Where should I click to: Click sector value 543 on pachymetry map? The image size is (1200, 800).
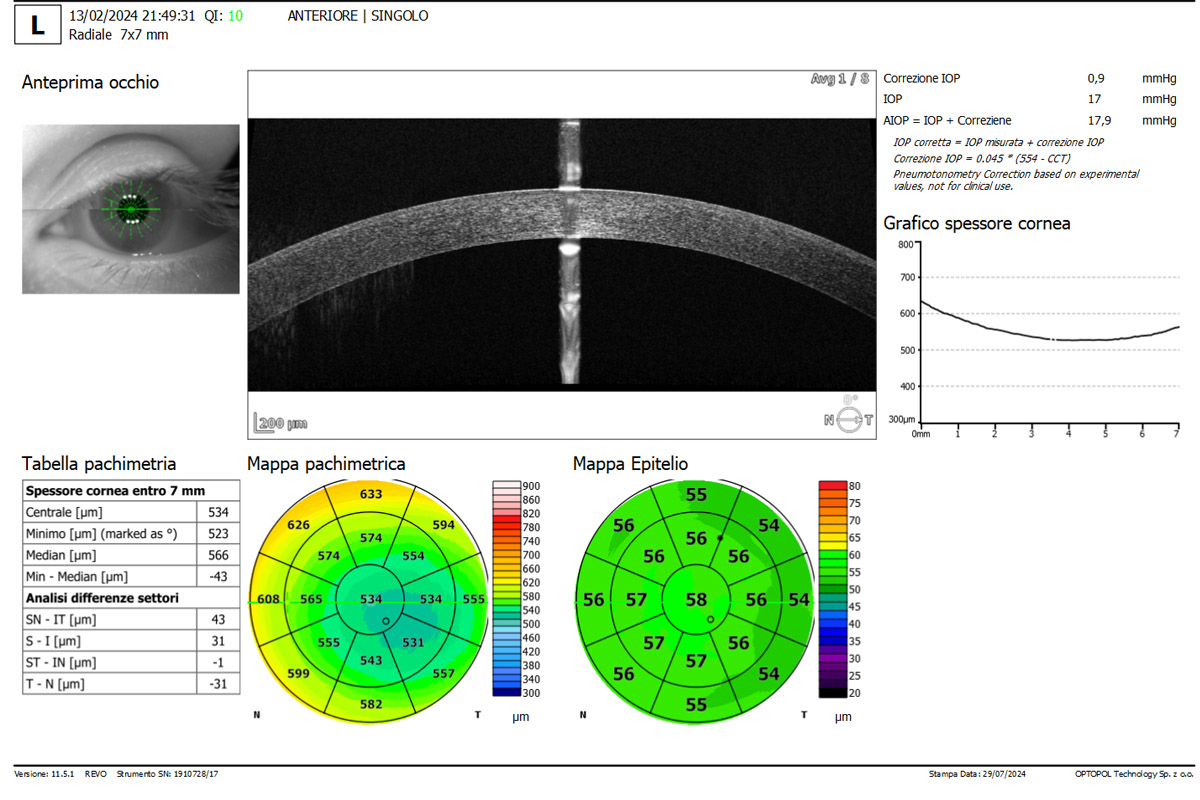pyautogui.click(x=370, y=661)
